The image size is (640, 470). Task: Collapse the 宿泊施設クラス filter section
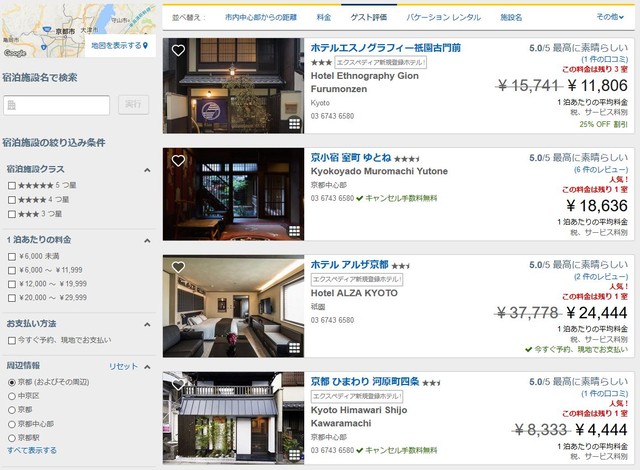pyautogui.click(x=147, y=170)
